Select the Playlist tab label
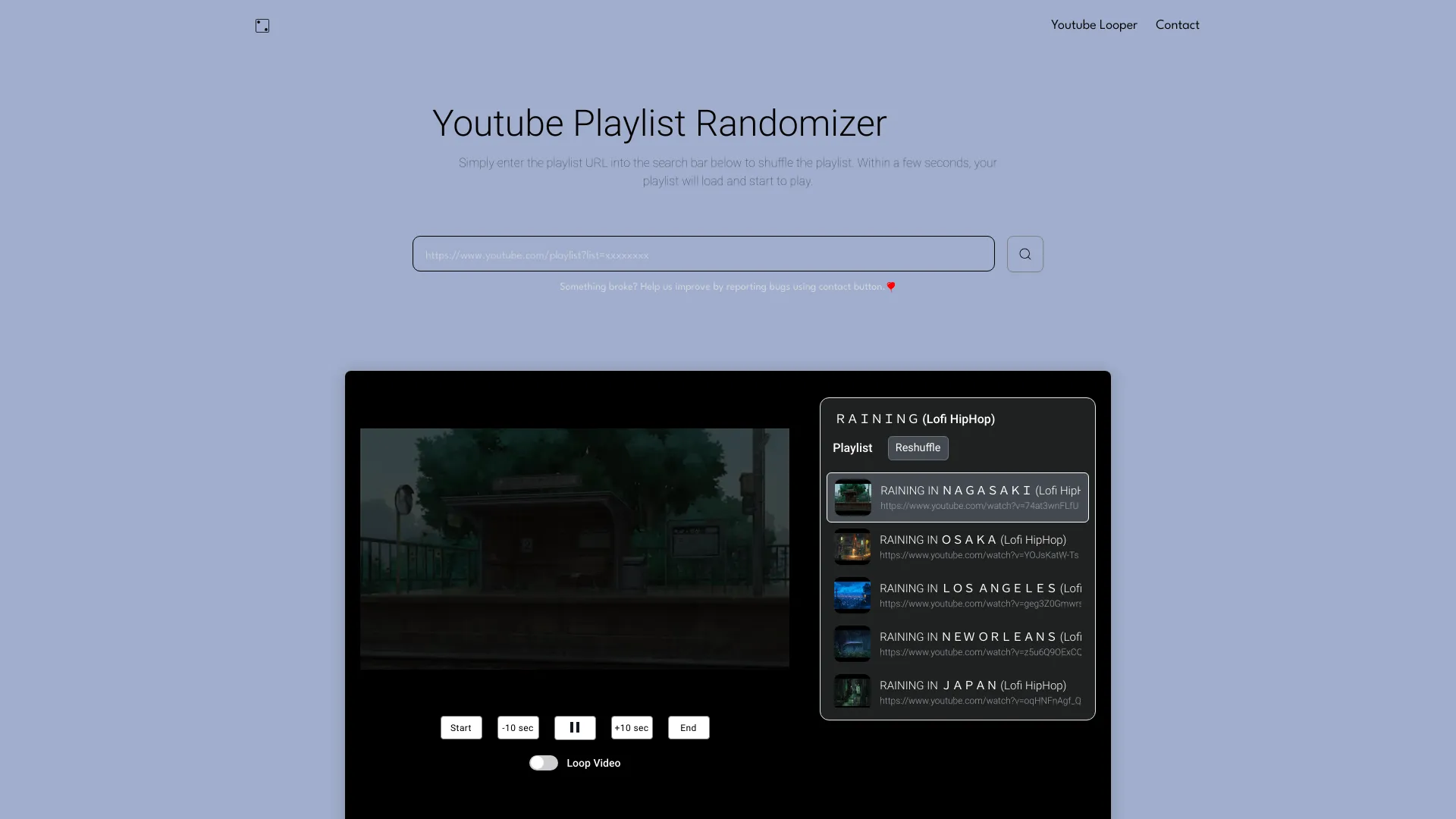Viewport: 1456px width, 819px height. coord(852,447)
